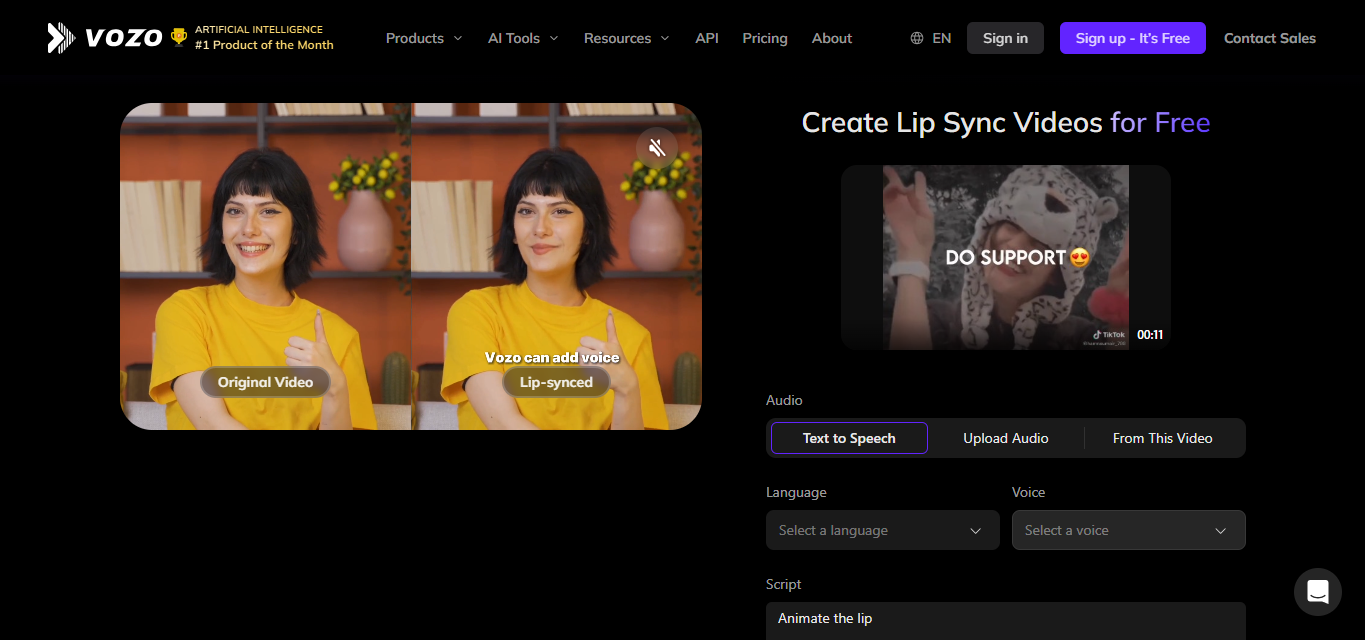Expand the Resources menu
1365x640 pixels.
626,37
